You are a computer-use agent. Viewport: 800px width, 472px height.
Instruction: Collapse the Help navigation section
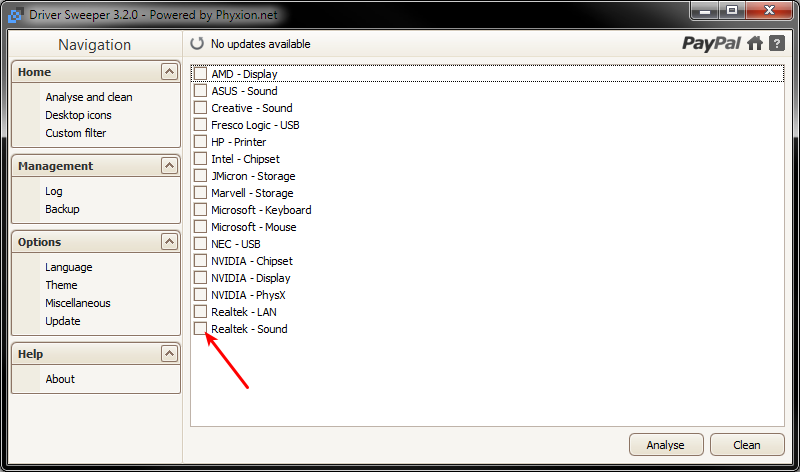click(169, 353)
